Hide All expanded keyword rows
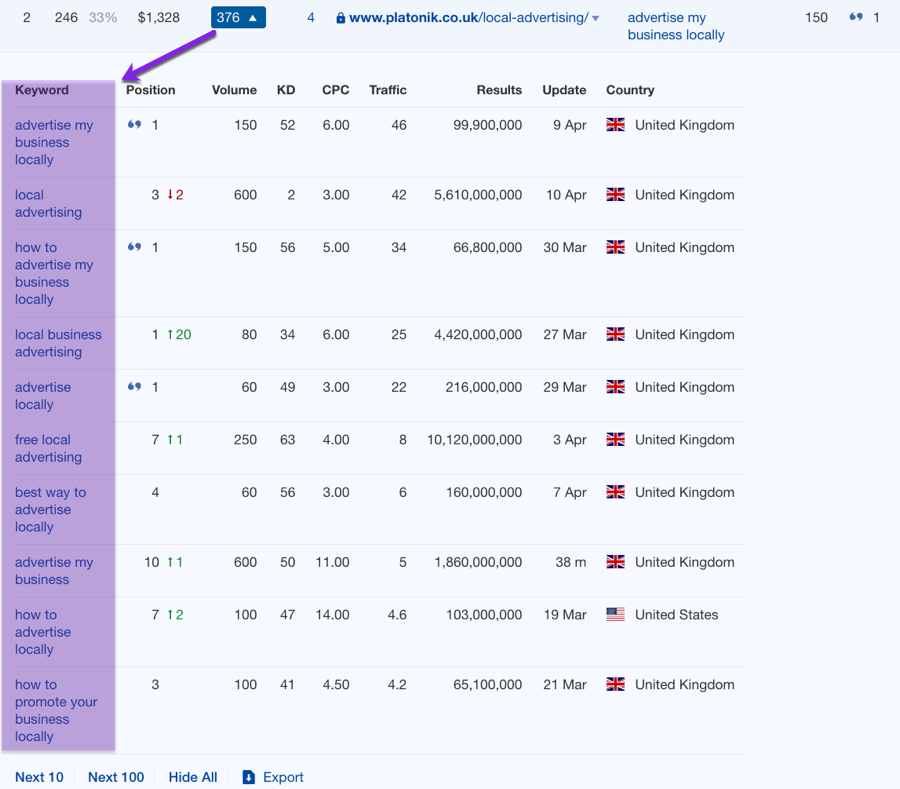Image resolution: width=900 pixels, height=789 pixels. pos(192,777)
